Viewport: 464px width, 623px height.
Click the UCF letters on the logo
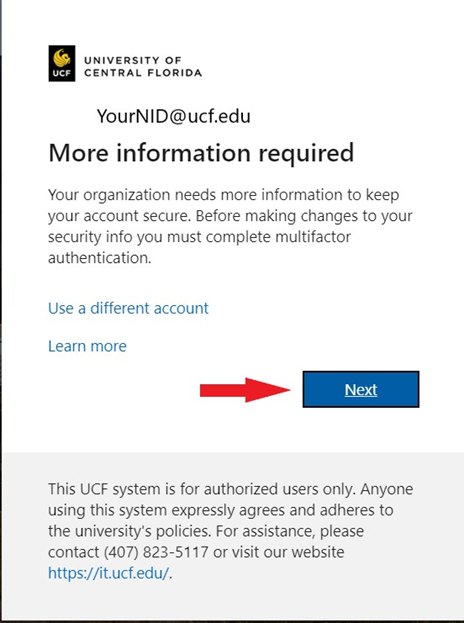pos(62,74)
